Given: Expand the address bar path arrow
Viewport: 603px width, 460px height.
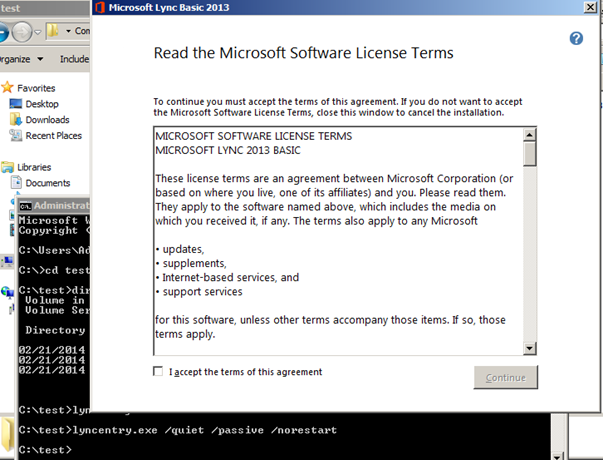Looking at the screenshot, I should (68, 31).
